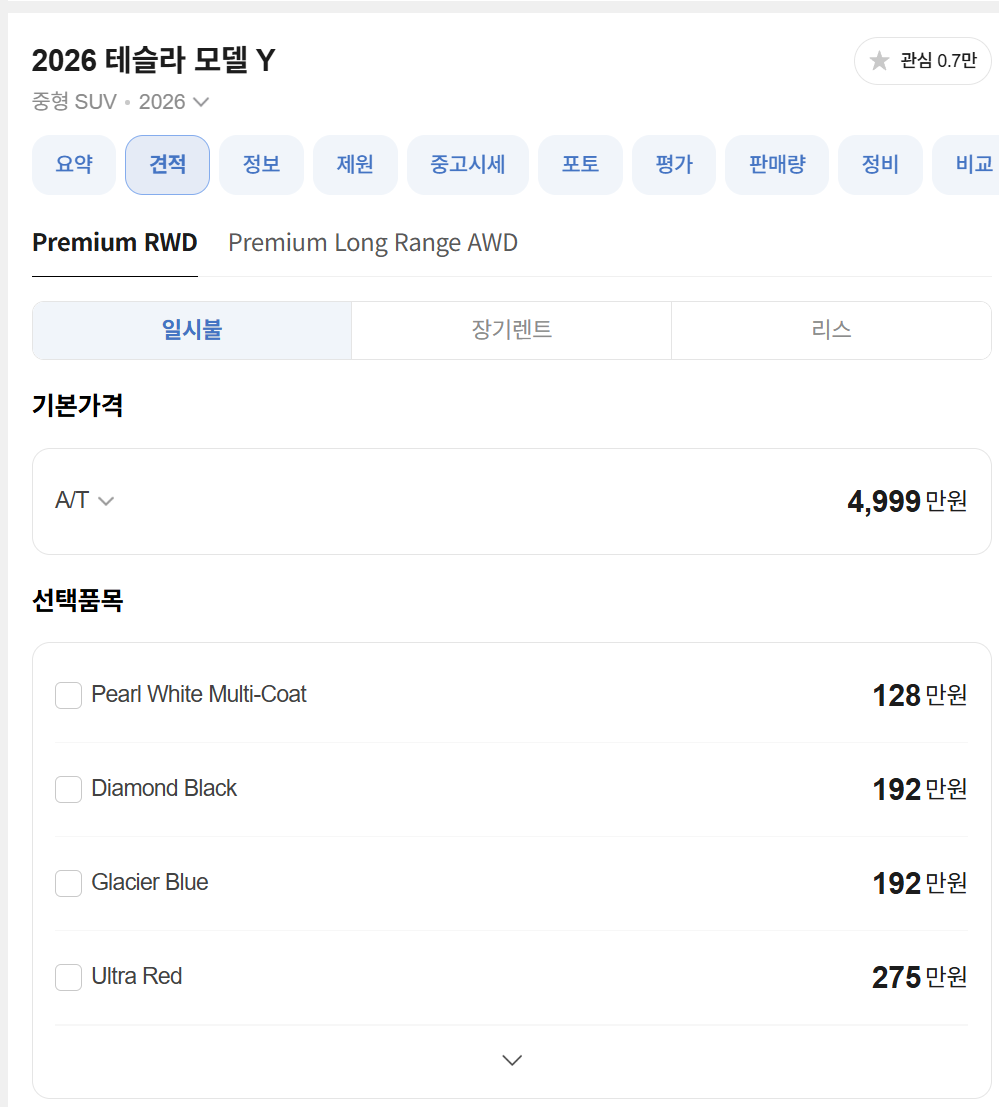Enable the Glacier Blue checkbox
999x1107 pixels.
pyautogui.click(x=68, y=883)
